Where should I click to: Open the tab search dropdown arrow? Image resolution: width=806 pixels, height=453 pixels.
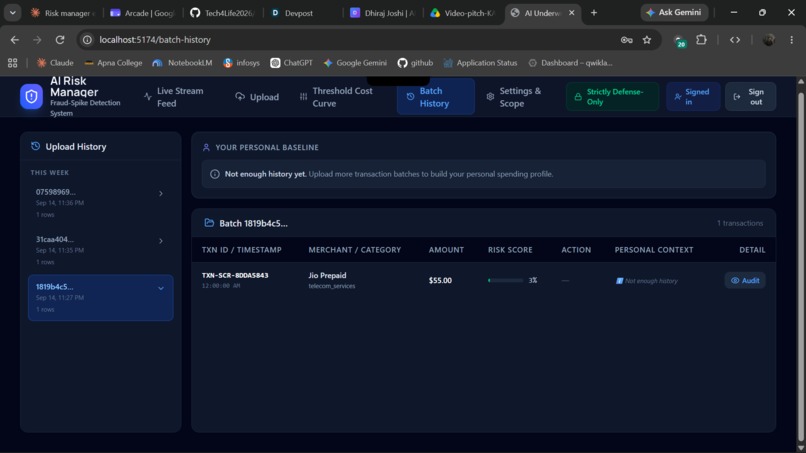[12, 13]
